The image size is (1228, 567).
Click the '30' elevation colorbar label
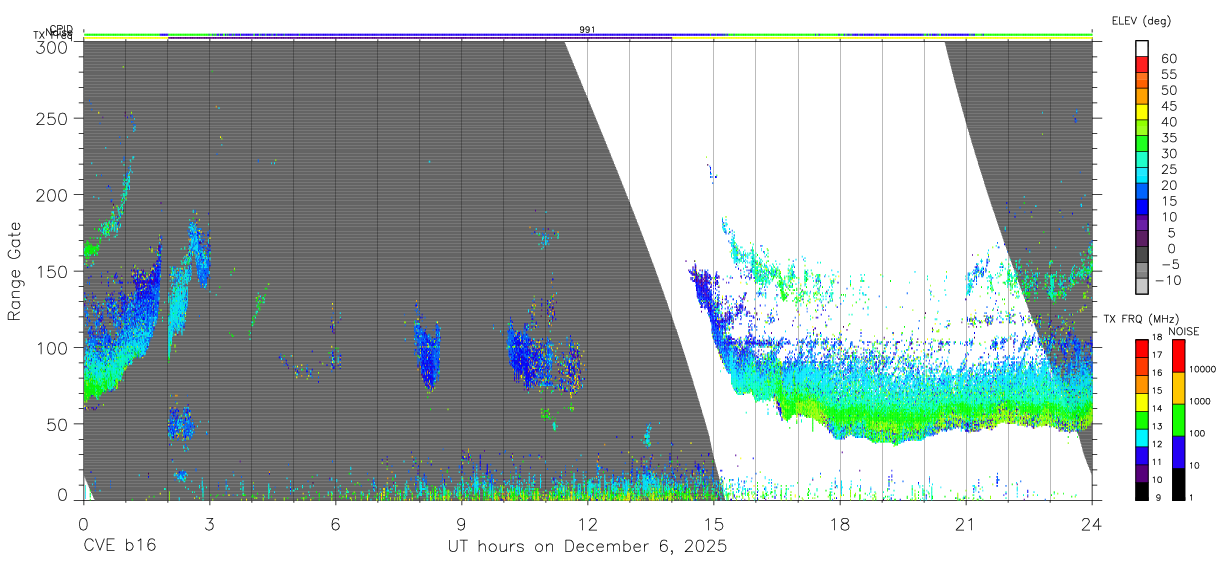[x=1169, y=153]
